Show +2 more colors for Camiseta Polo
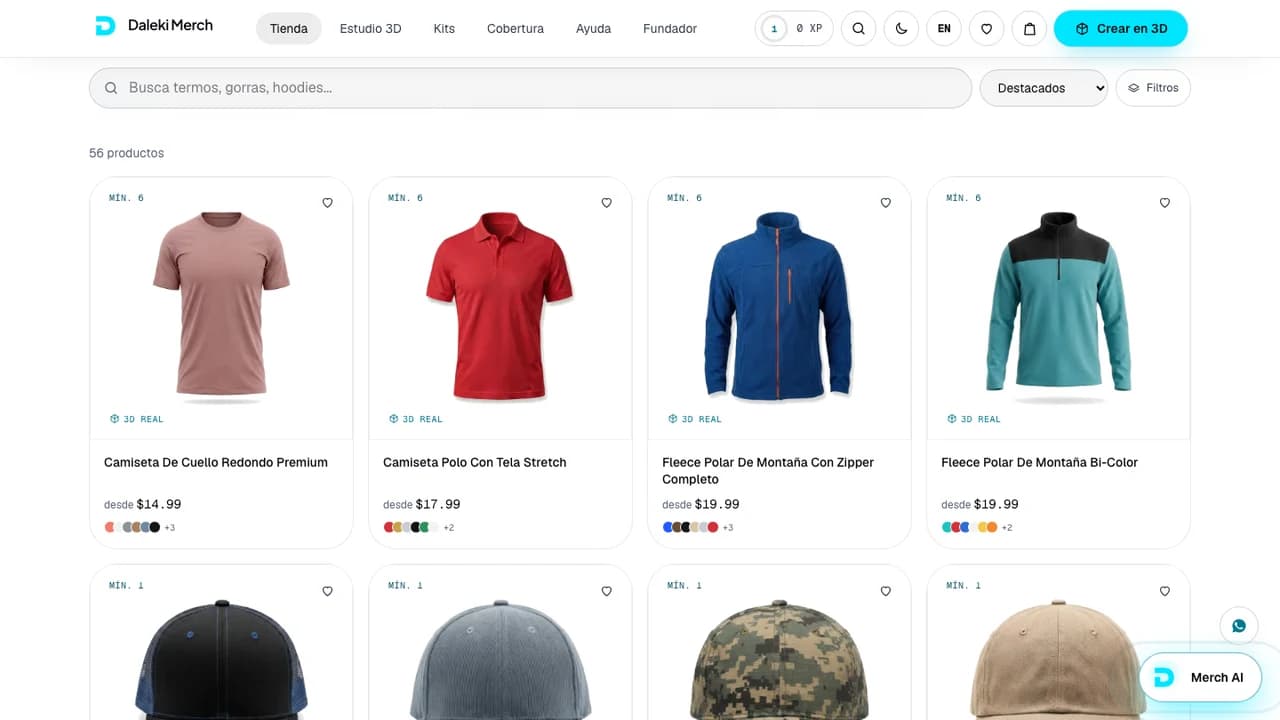 tap(449, 528)
